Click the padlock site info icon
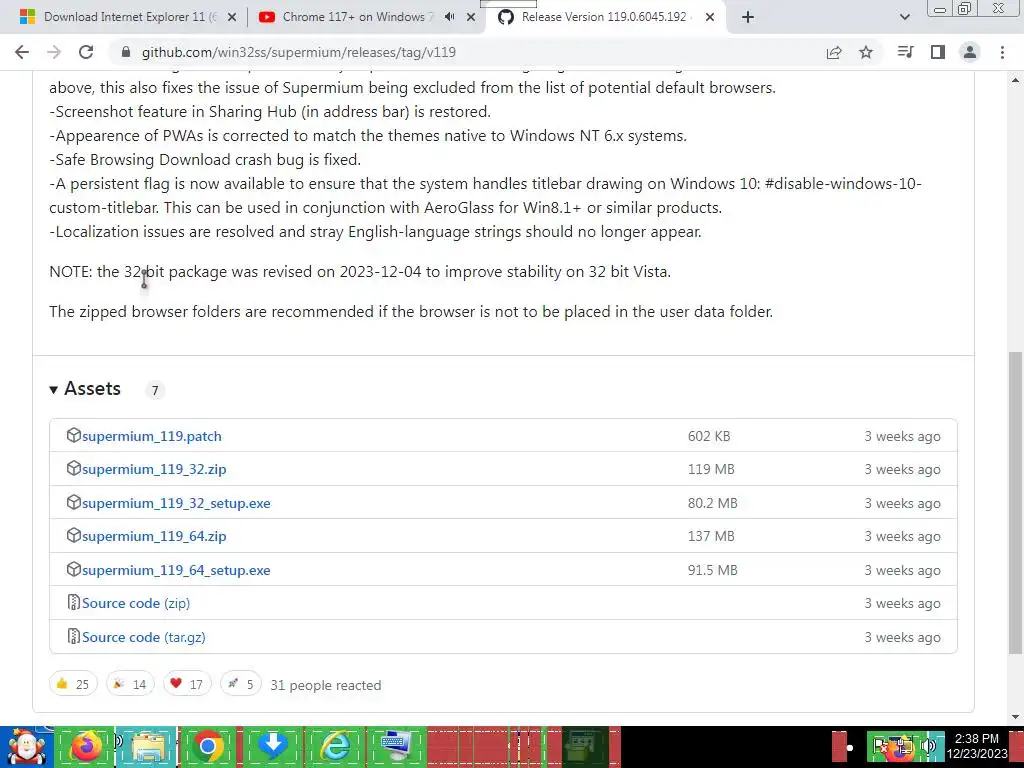 pos(127,52)
